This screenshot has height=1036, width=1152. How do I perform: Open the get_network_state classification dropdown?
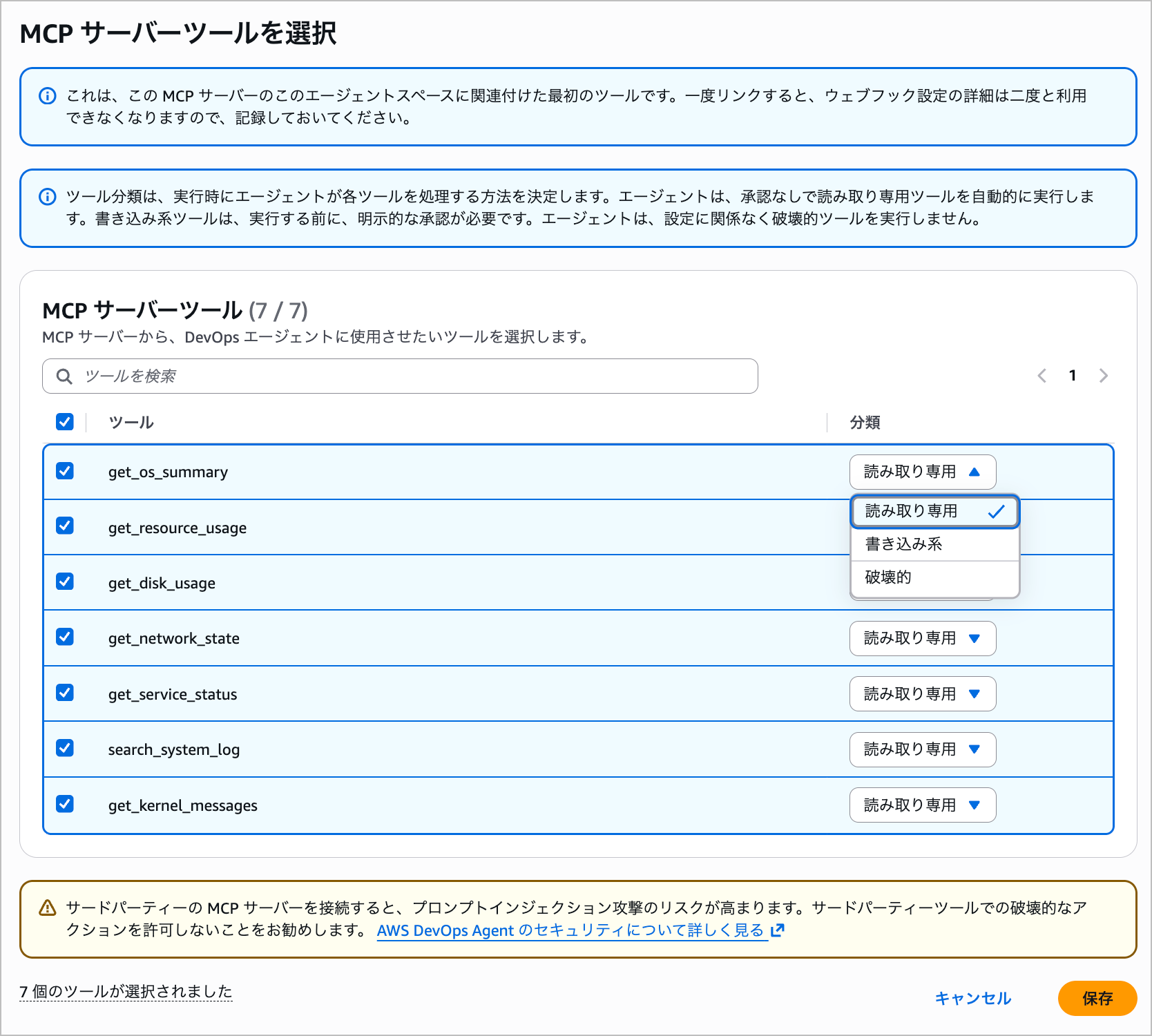pyautogui.click(x=923, y=638)
